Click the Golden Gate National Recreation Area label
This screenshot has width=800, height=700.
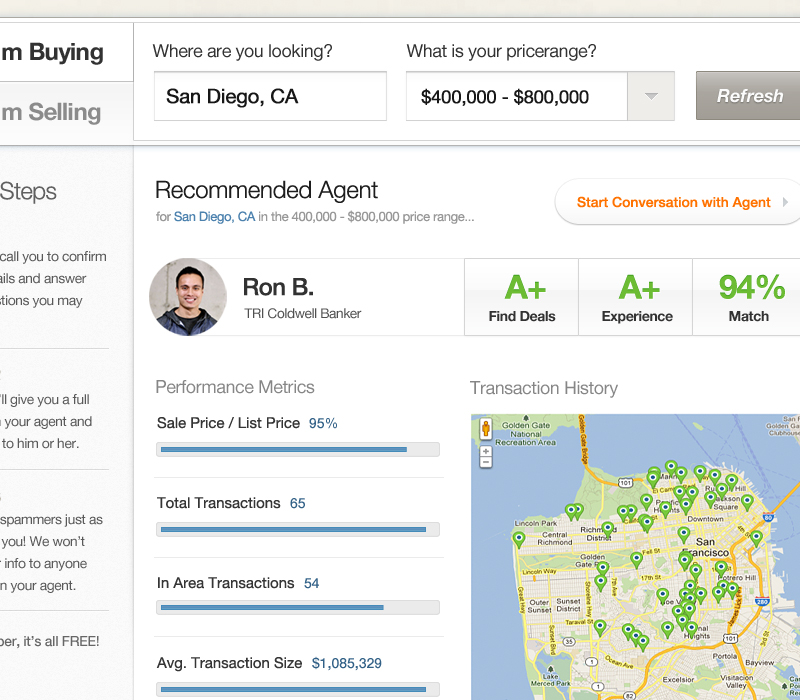click(526, 434)
